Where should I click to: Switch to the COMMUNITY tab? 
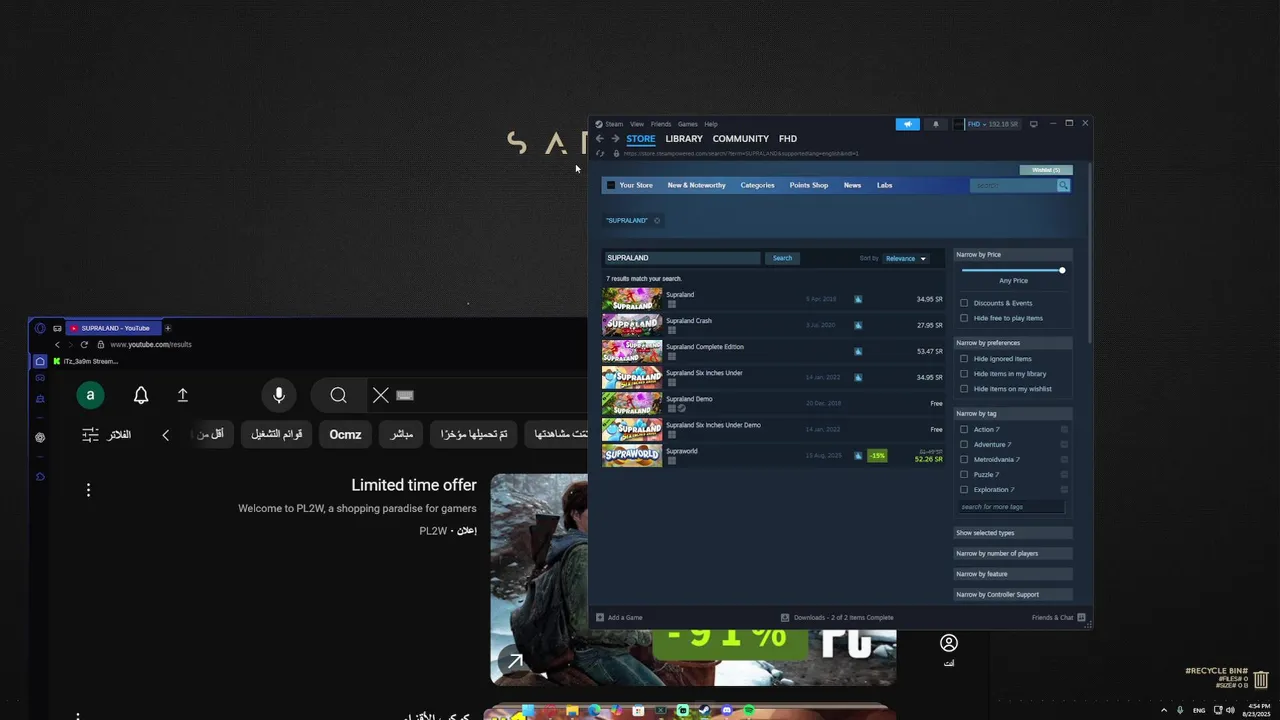741,139
